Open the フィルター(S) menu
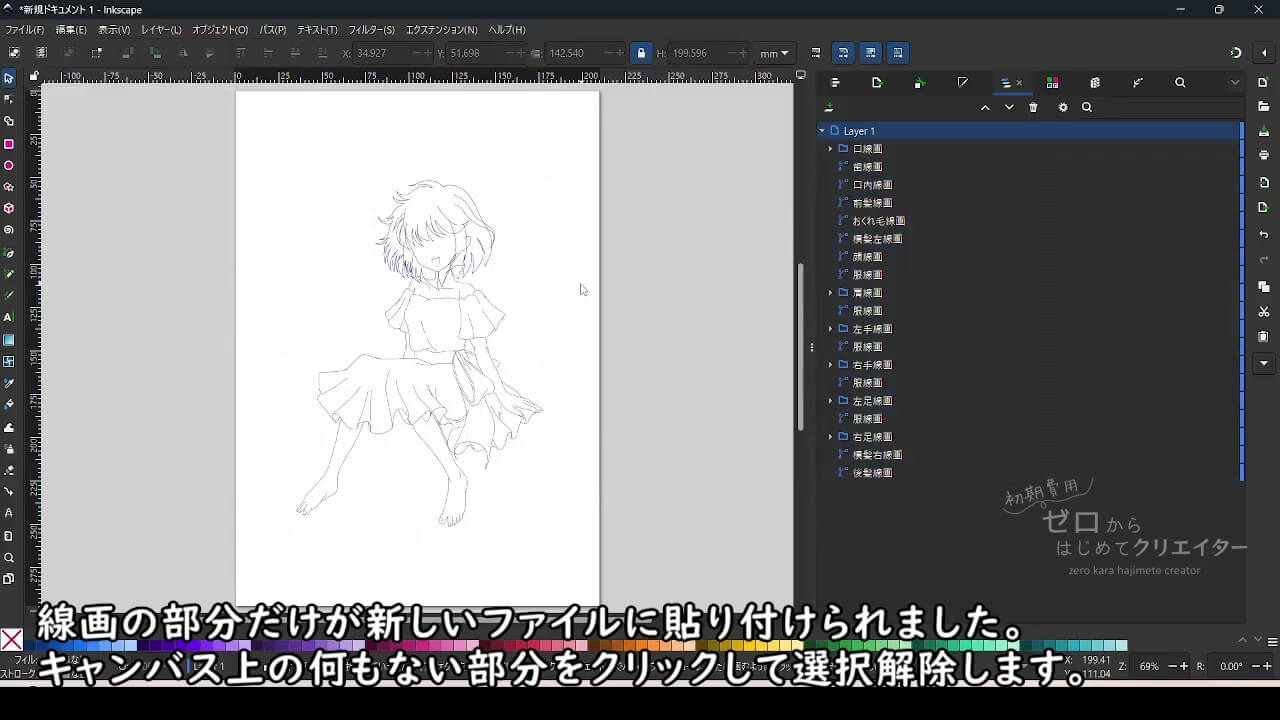 point(371,30)
